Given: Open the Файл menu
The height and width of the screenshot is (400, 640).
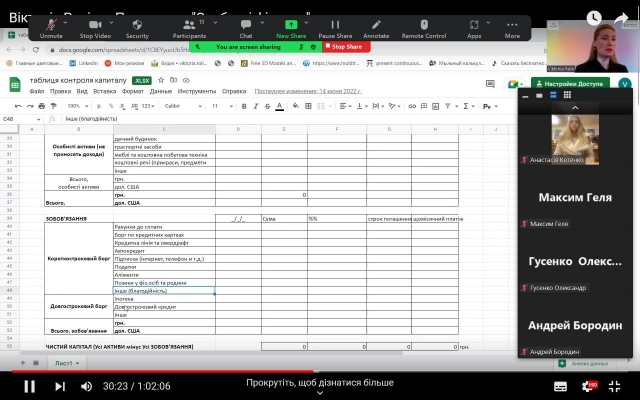Looking at the screenshot, I should click(x=37, y=91).
